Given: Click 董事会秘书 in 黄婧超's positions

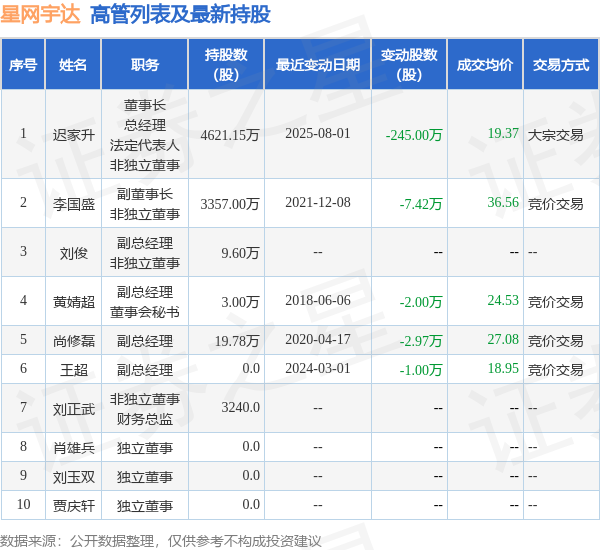Looking at the screenshot, I should [x=145, y=312].
